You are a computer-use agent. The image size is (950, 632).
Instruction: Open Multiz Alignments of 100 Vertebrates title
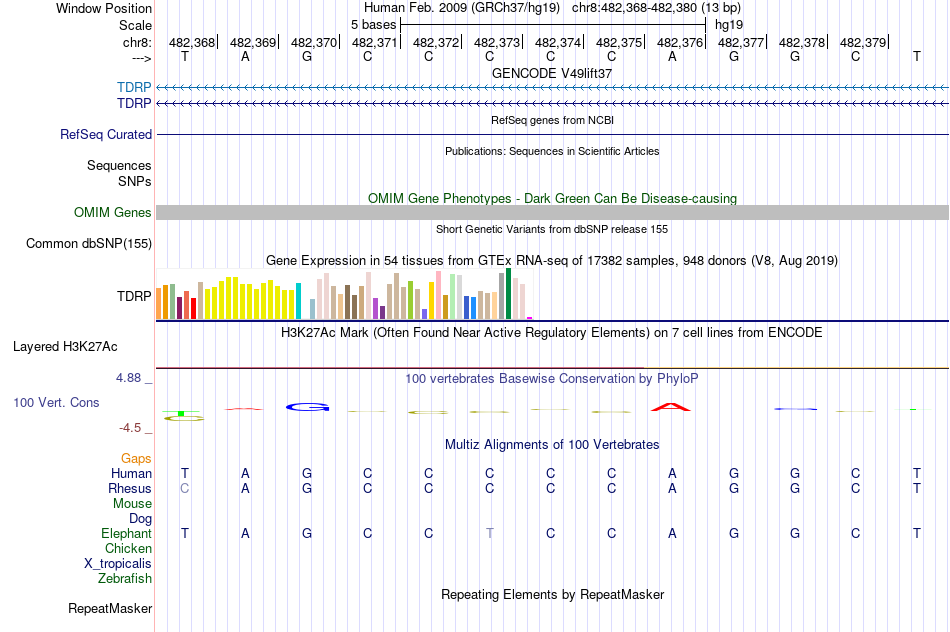point(552,445)
